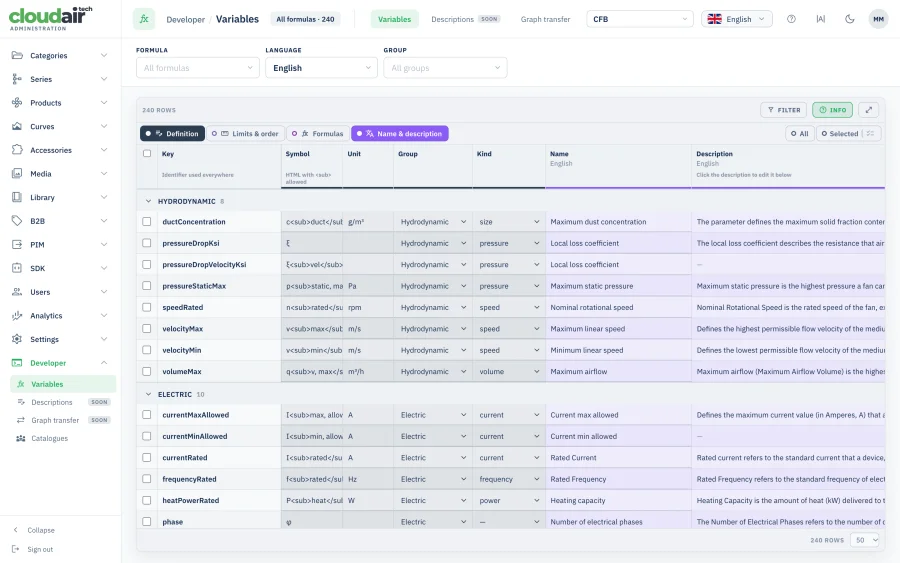This screenshot has height=563, width=900.
Task: Toggle the Limits & order column group
Action: 245,134
